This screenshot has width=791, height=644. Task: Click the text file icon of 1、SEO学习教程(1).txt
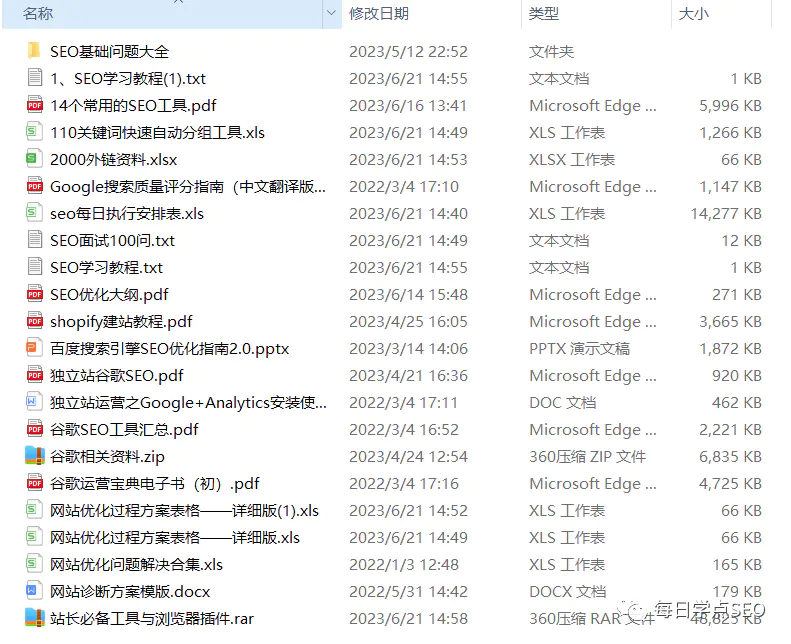(34, 78)
